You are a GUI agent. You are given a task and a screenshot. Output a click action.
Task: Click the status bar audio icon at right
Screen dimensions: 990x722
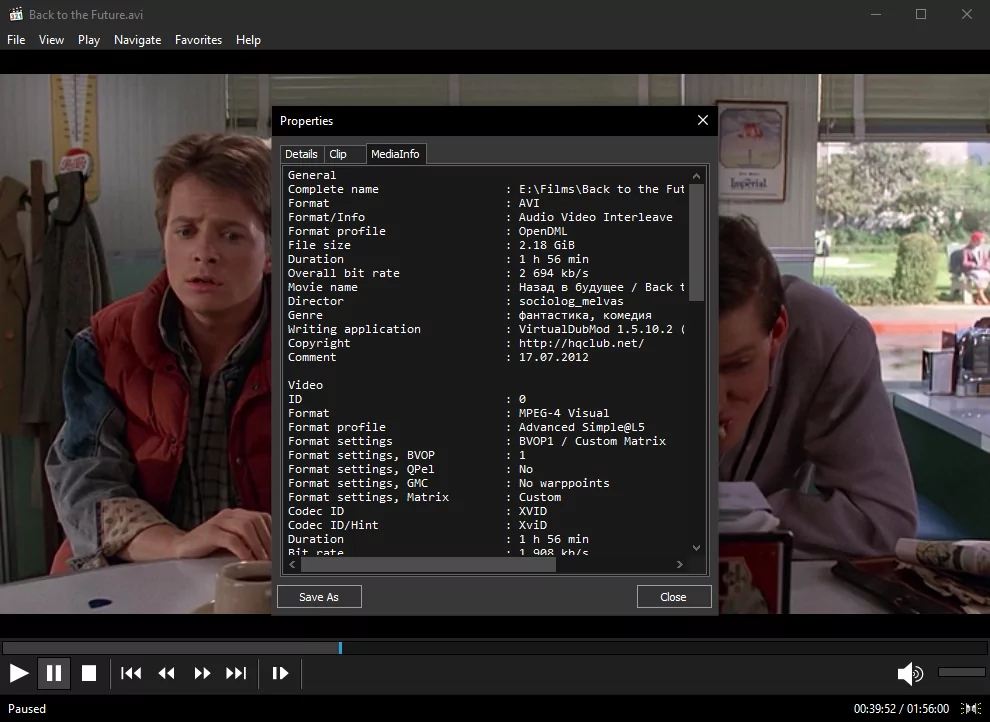click(x=970, y=709)
